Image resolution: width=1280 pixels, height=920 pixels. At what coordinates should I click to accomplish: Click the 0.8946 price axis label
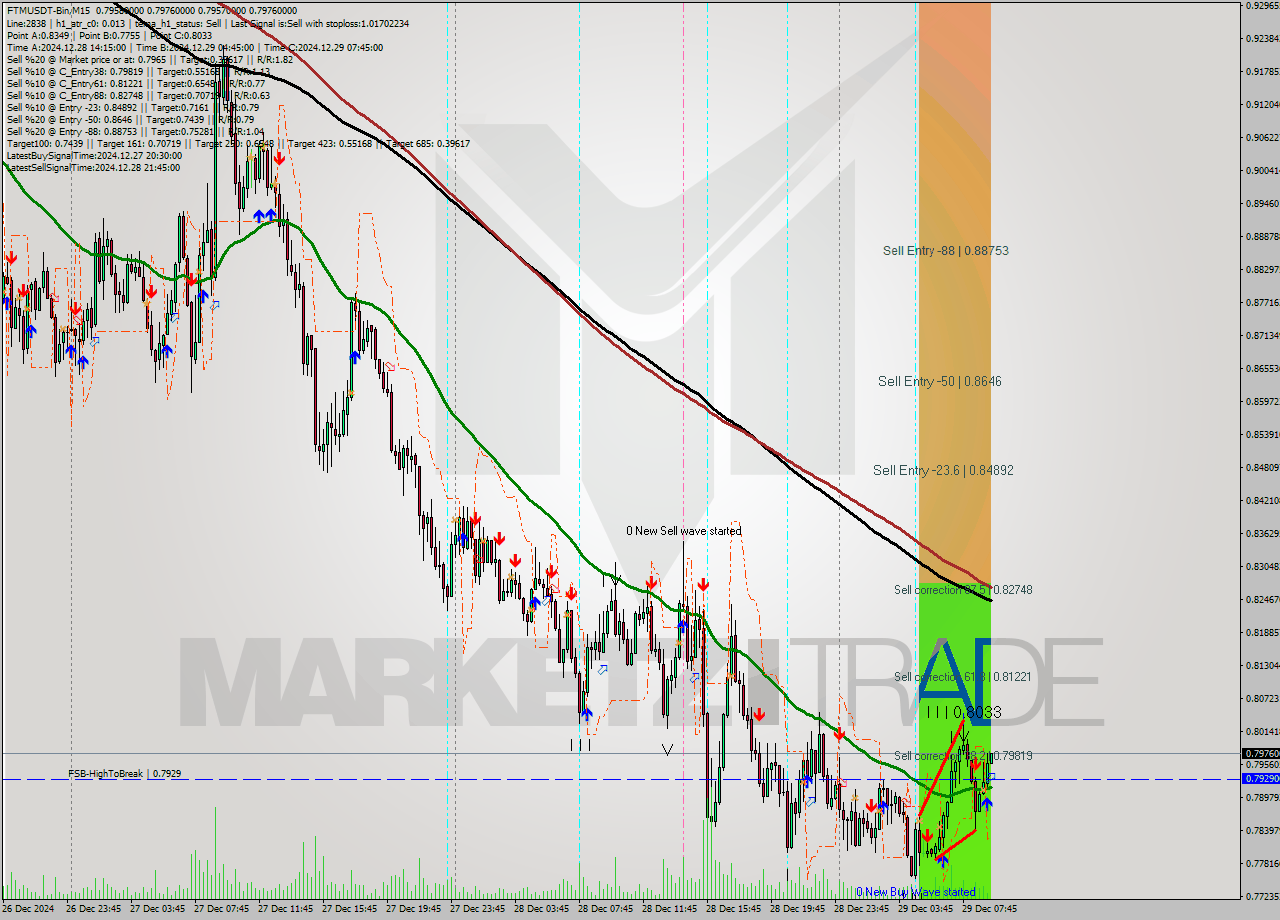[1263, 203]
